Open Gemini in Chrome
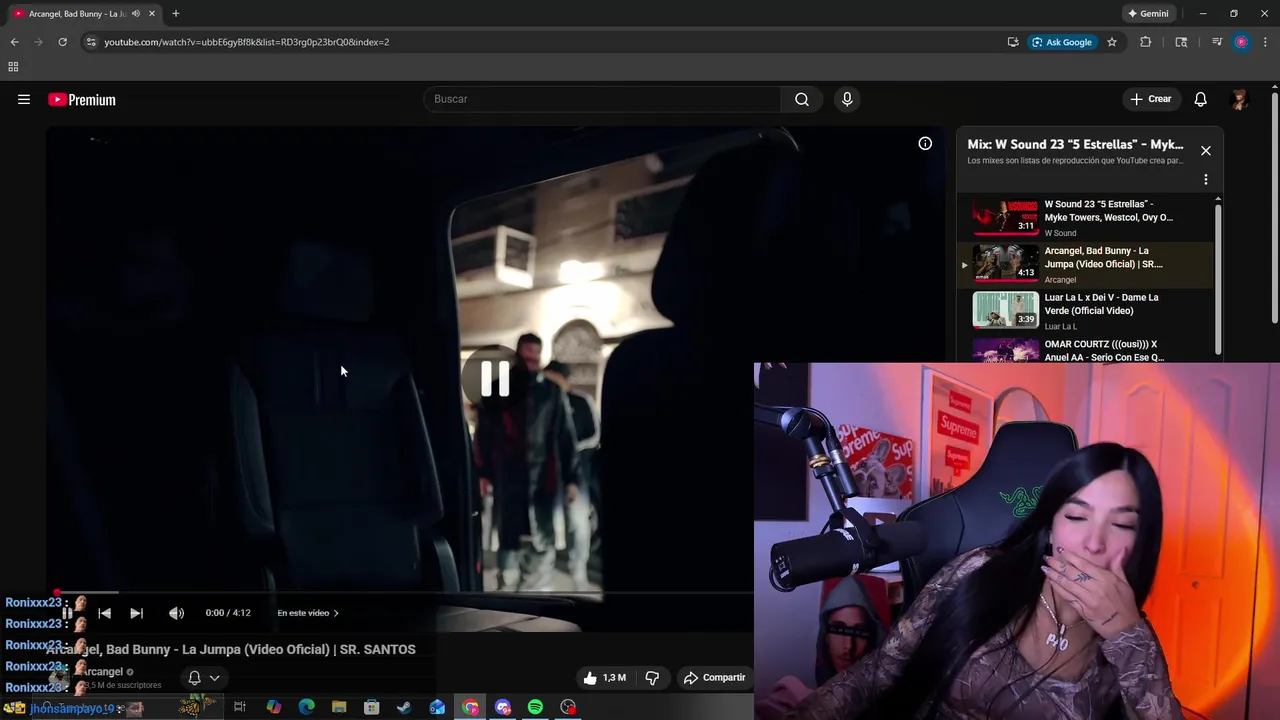 pyautogui.click(x=1148, y=14)
